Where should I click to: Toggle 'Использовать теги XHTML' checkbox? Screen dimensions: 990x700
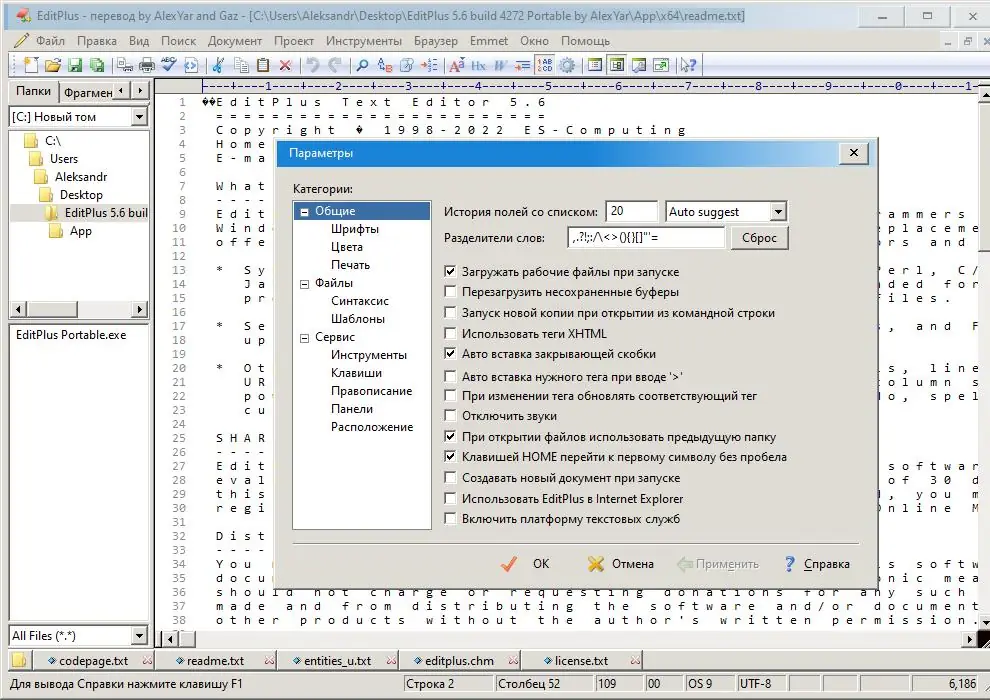click(x=450, y=333)
